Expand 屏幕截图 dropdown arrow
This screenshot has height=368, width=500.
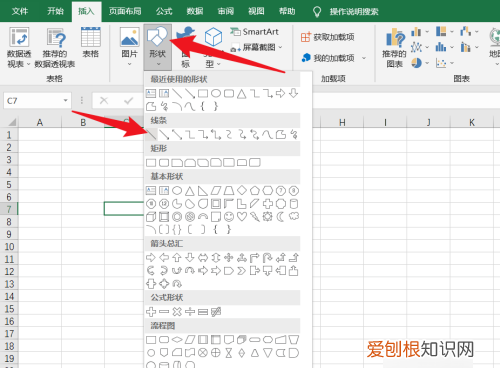[x=280, y=47]
